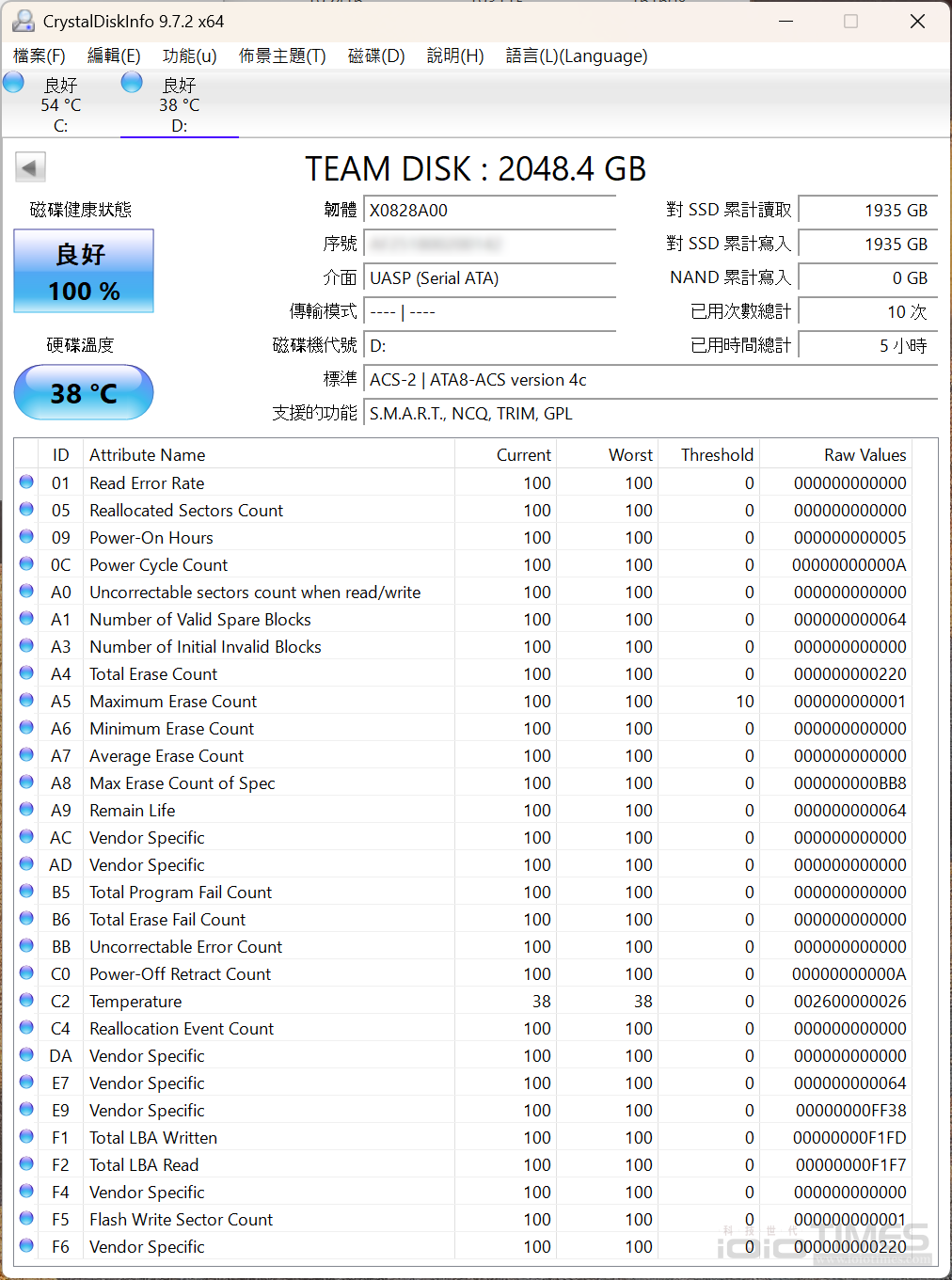Open the 磁碟(D) disk menu
Viewport: 952px width, 1280px height.
pos(375,56)
